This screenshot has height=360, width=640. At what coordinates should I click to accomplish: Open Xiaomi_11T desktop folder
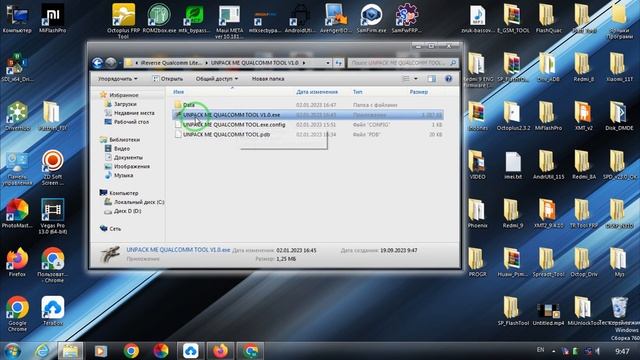(x=619, y=67)
